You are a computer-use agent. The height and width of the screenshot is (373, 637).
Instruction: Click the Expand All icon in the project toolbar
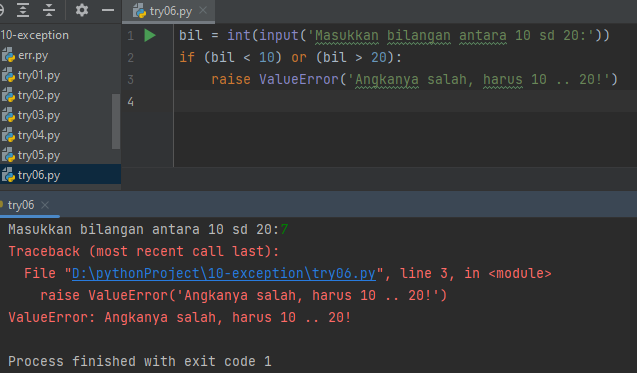[23, 10]
